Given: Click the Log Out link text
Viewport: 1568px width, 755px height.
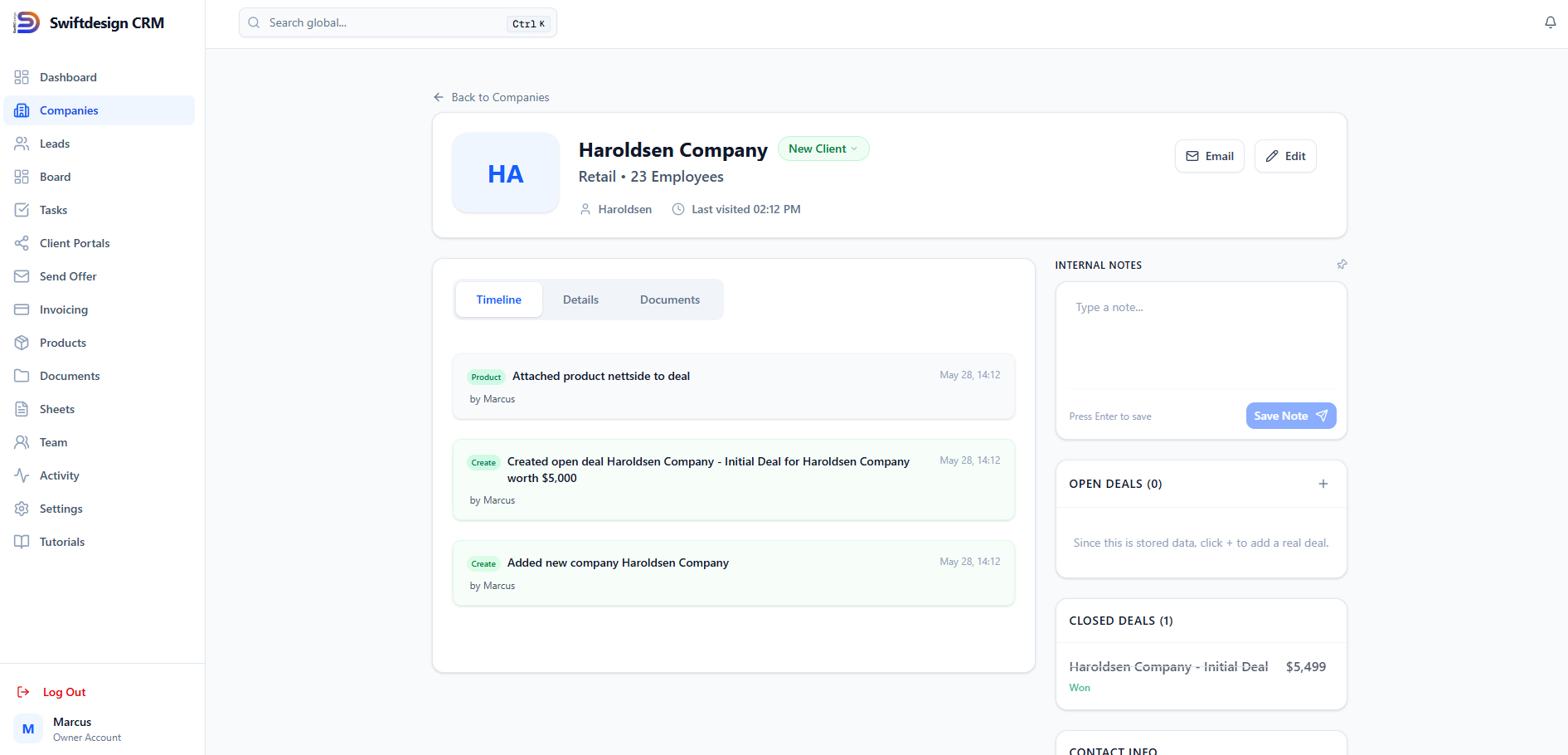Looking at the screenshot, I should pos(65,692).
